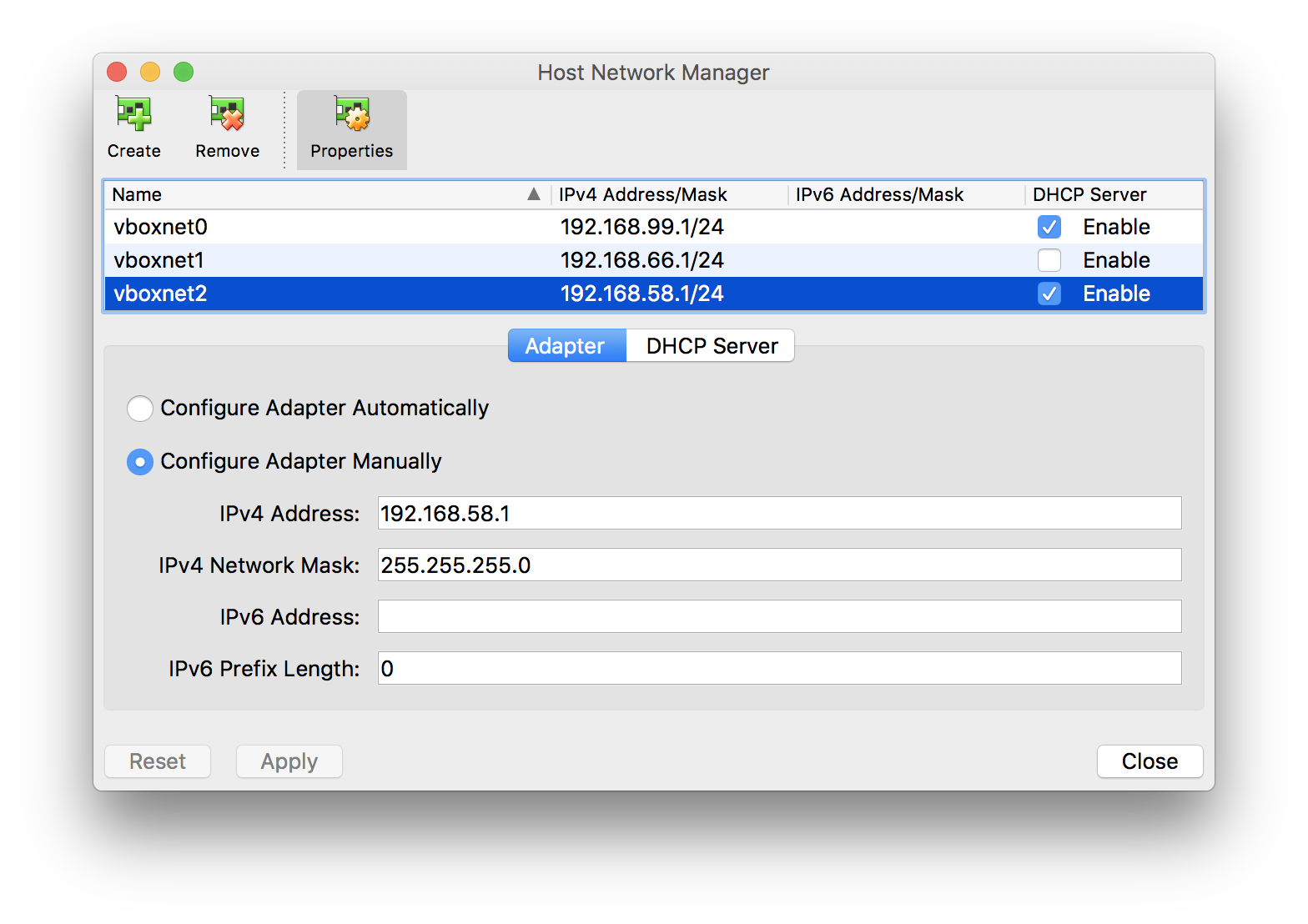Click the IPv6 Address/Mask column header
Screen dimensions: 1308x924
click(907, 194)
